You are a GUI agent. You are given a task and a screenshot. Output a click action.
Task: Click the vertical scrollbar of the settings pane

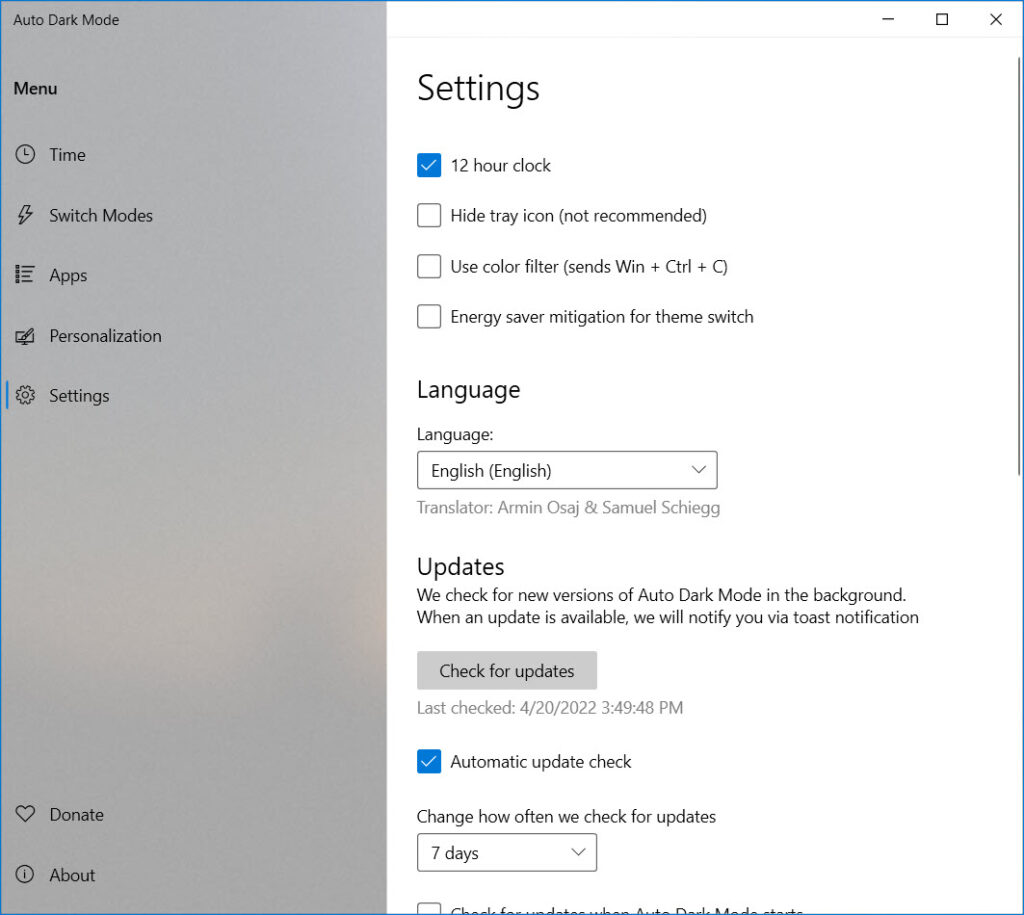(1019, 266)
